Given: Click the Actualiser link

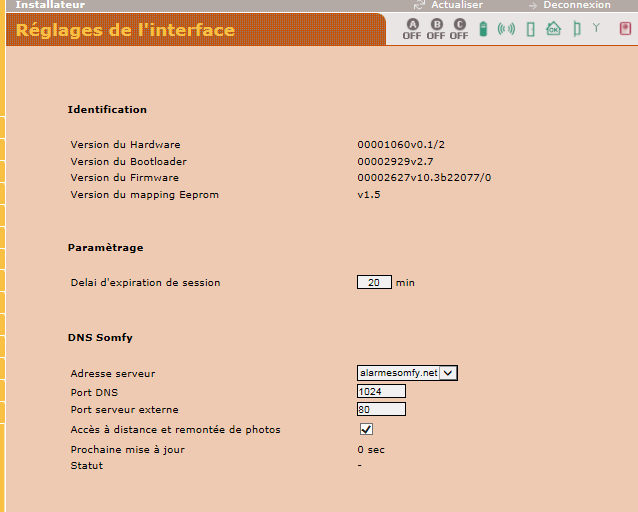Looking at the screenshot, I should click(456, 5).
